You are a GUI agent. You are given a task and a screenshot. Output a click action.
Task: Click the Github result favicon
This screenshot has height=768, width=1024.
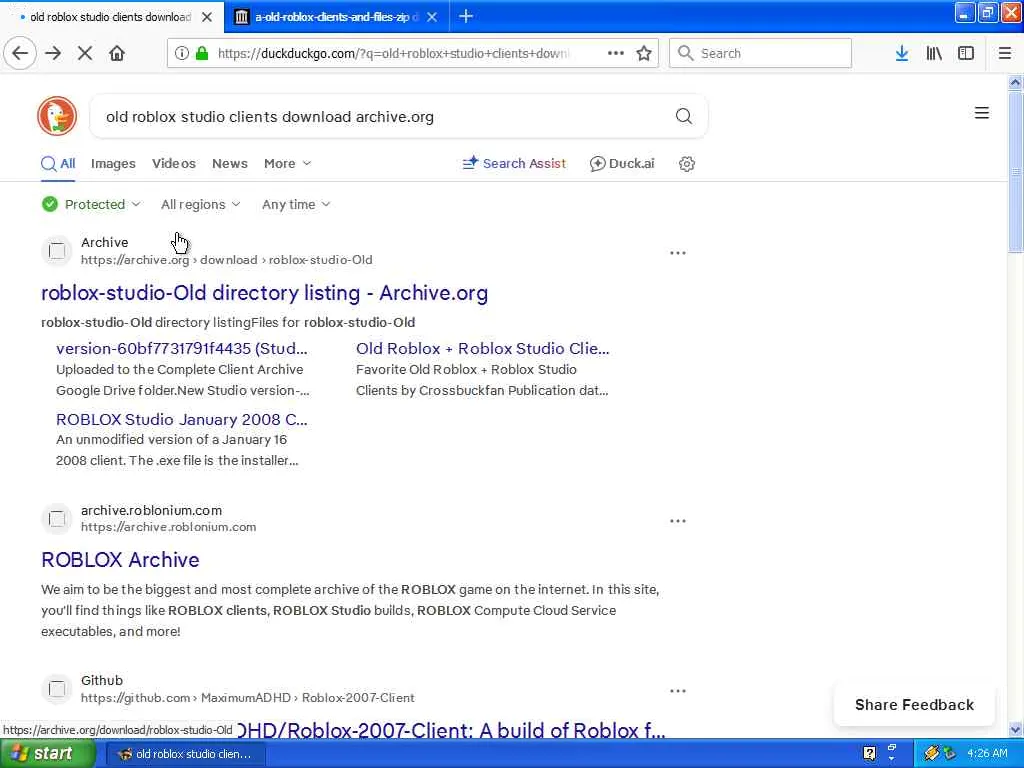pyautogui.click(x=57, y=689)
